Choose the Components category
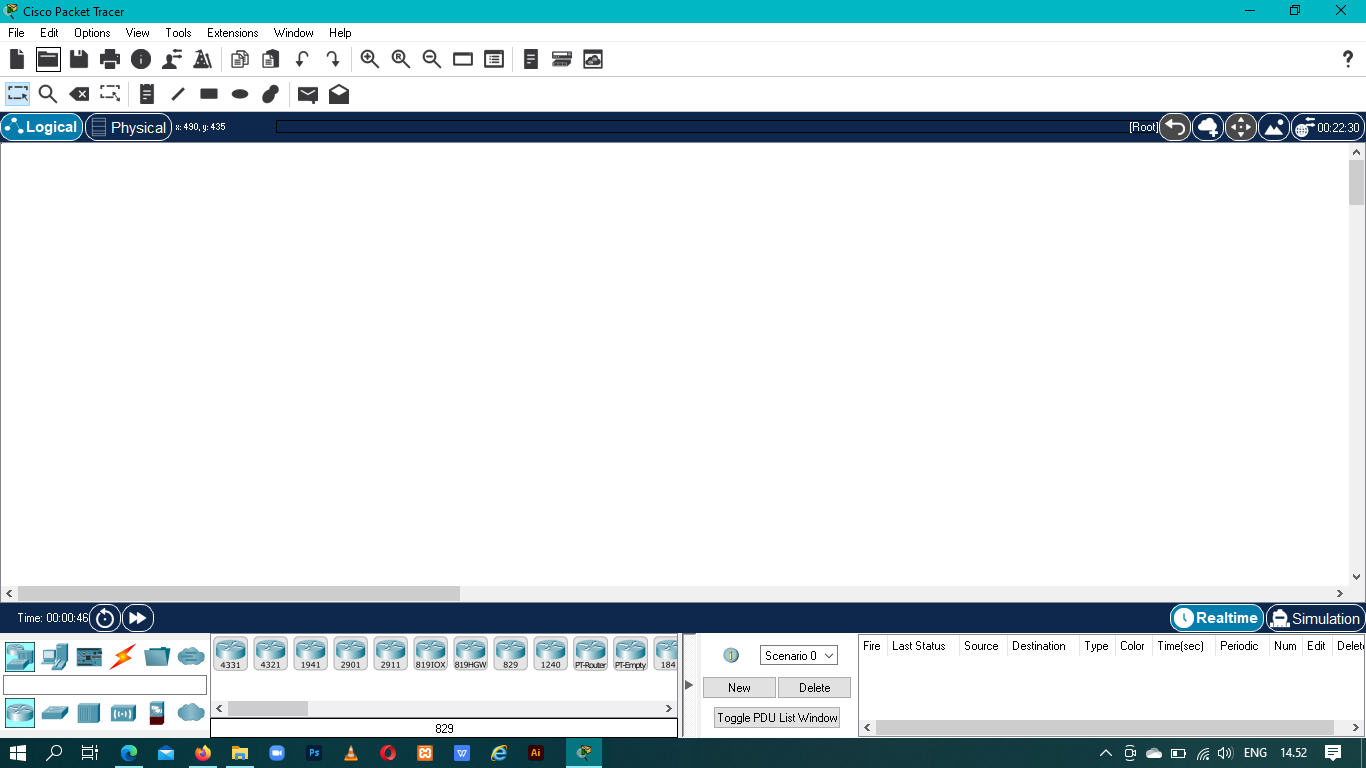 (x=89, y=656)
